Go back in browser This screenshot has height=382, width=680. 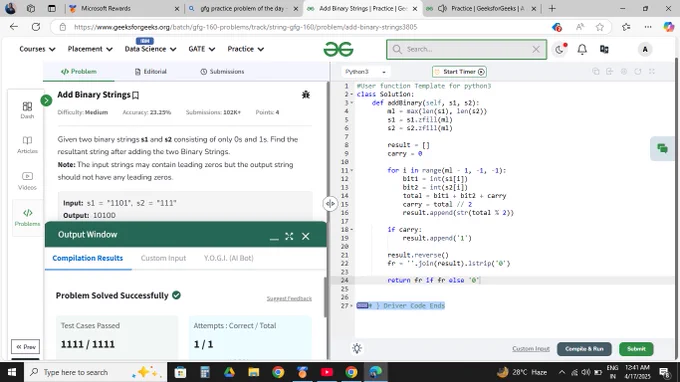(14, 27)
